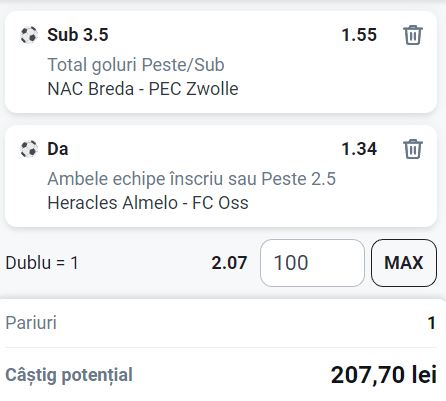Click the 207,70 lei potential winnings amount
This screenshot has width=446, height=401.
click(x=384, y=375)
